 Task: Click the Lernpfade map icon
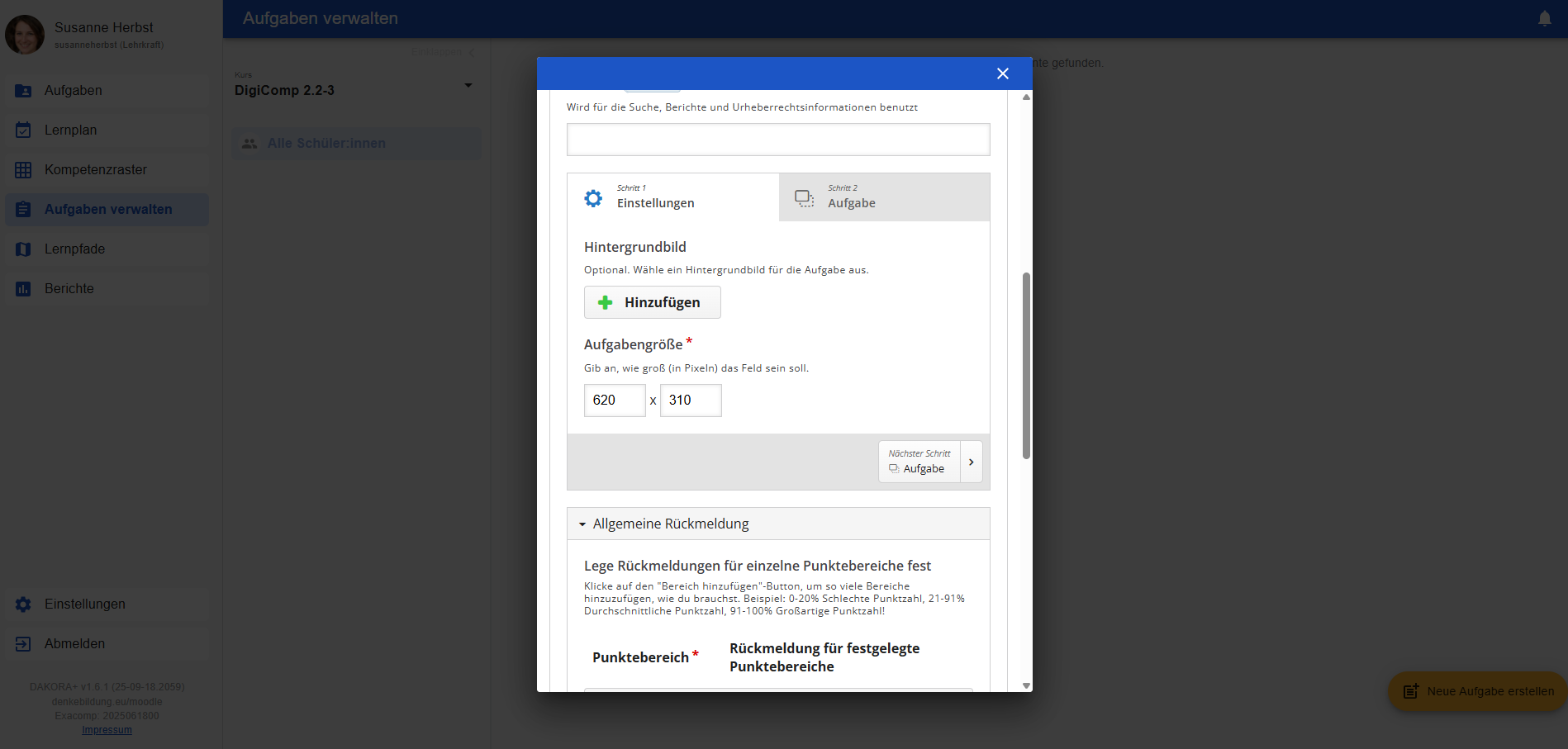[x=23, y=249]
